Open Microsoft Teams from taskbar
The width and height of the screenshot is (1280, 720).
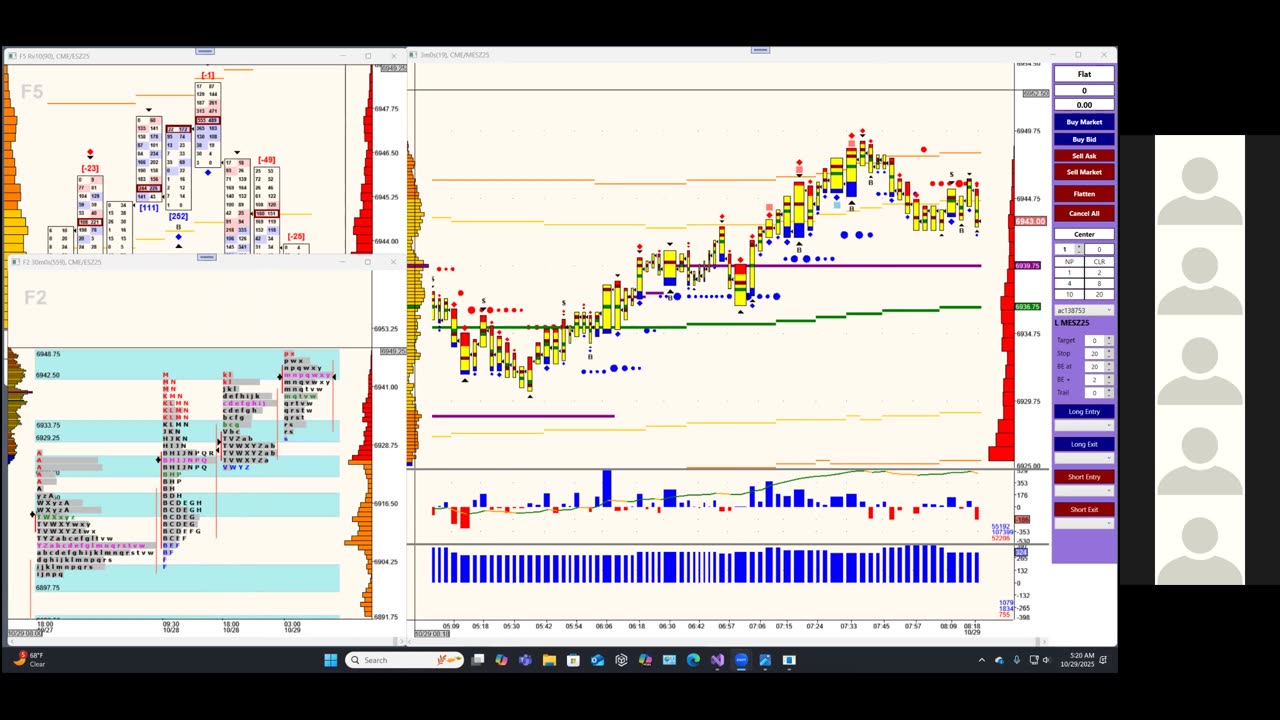pos(526,660)
